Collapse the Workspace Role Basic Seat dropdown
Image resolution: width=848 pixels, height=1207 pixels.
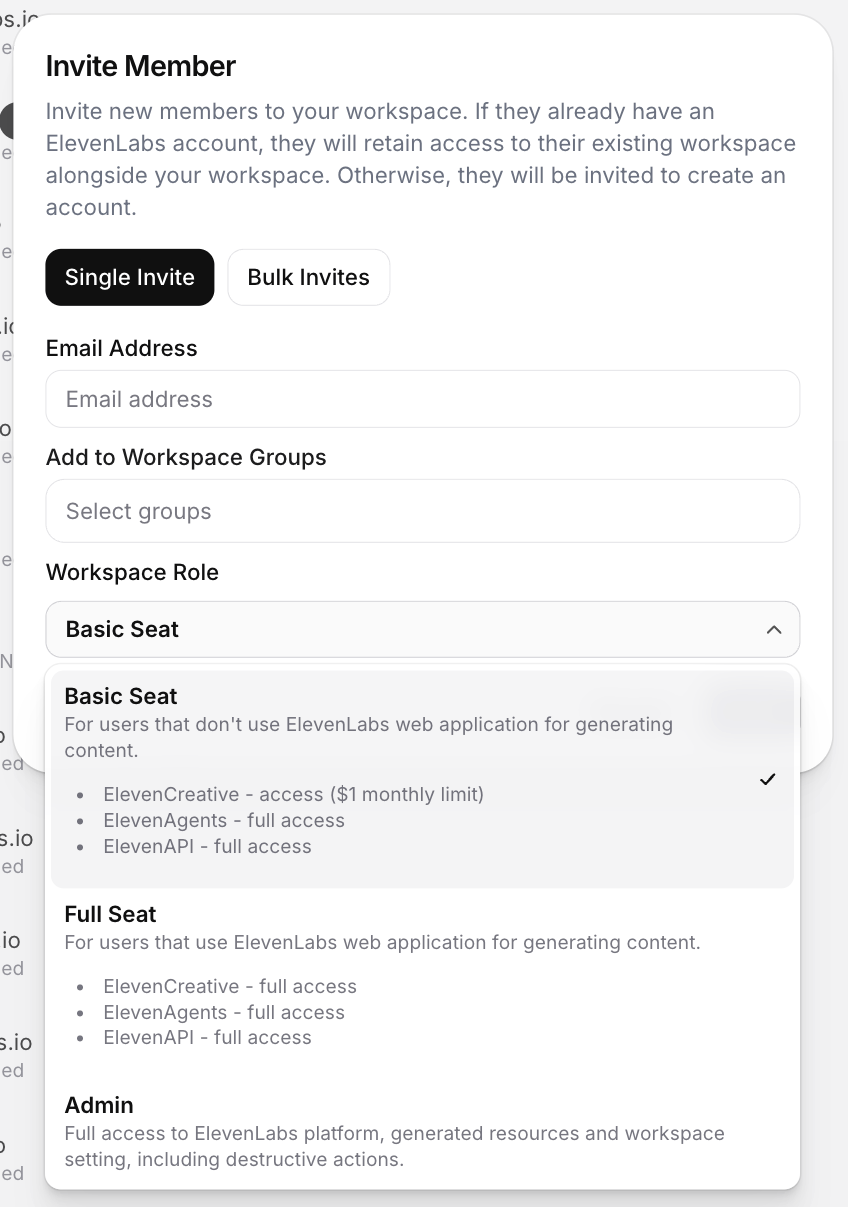pos(422,630)
